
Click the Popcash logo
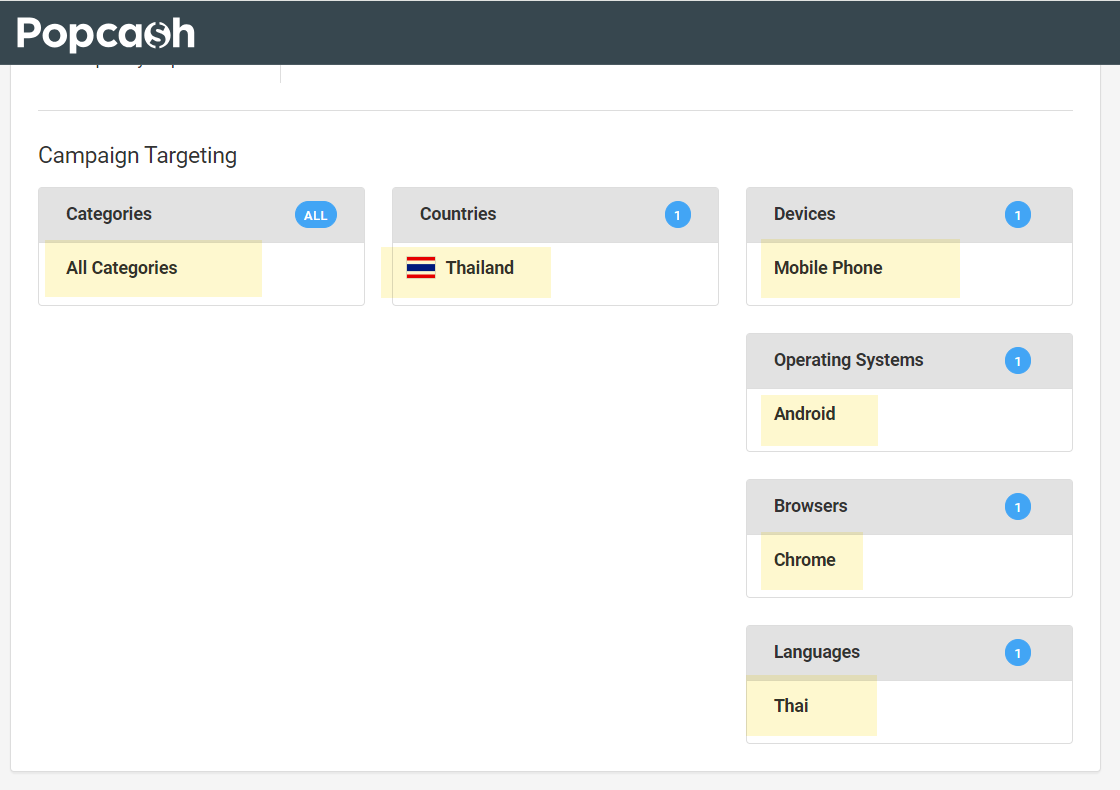106,32
